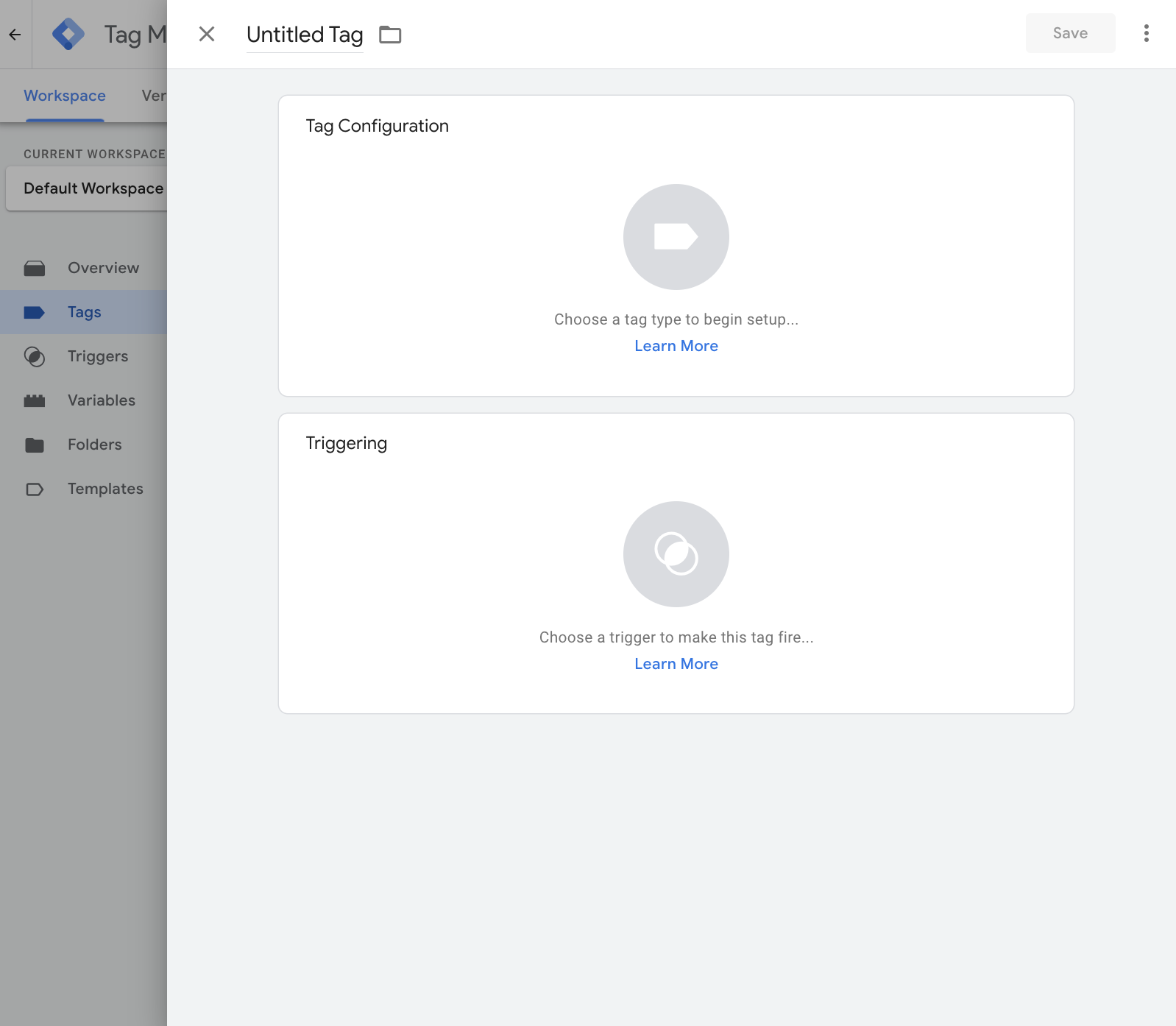Click the tag type placeholder icon

tap(676, 237)
